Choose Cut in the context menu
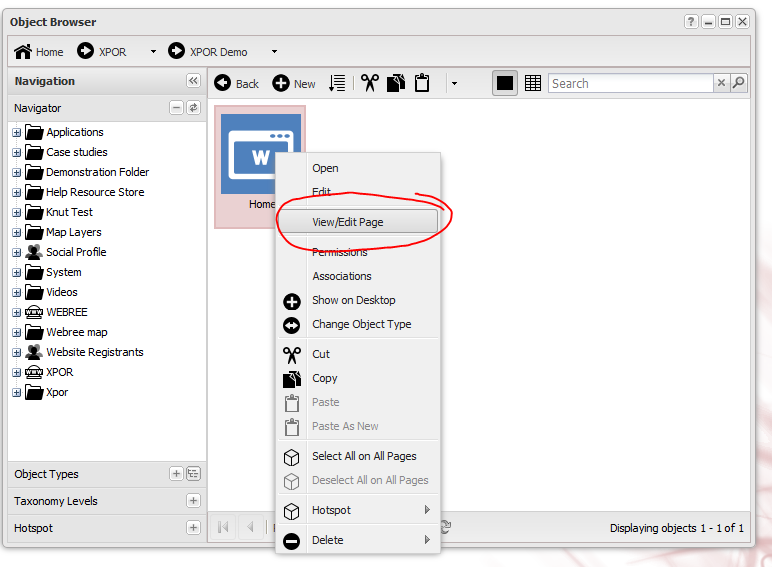Viewport: 772px width, 567px height. (x=358, y=354)
